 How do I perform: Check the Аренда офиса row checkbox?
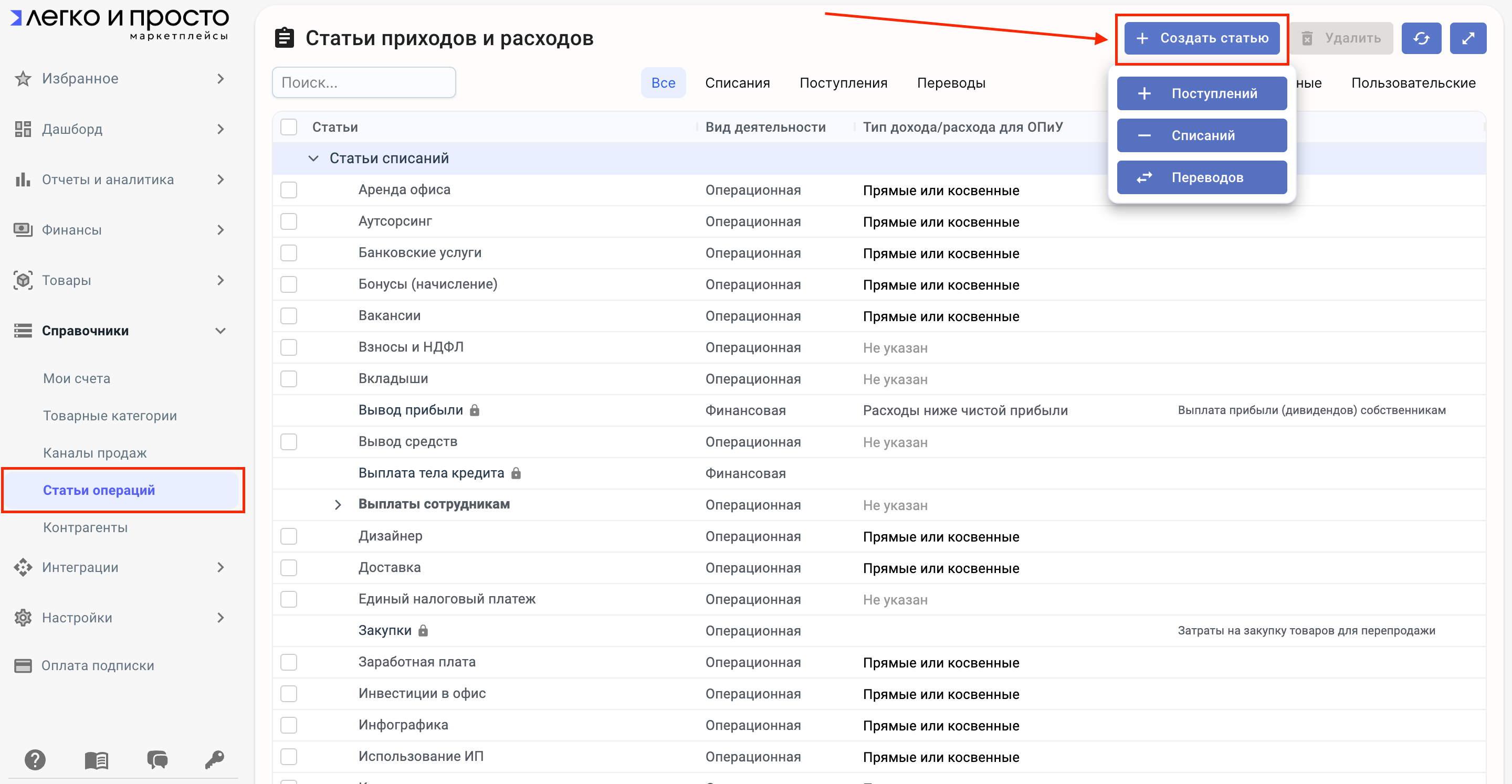(289, 190)
